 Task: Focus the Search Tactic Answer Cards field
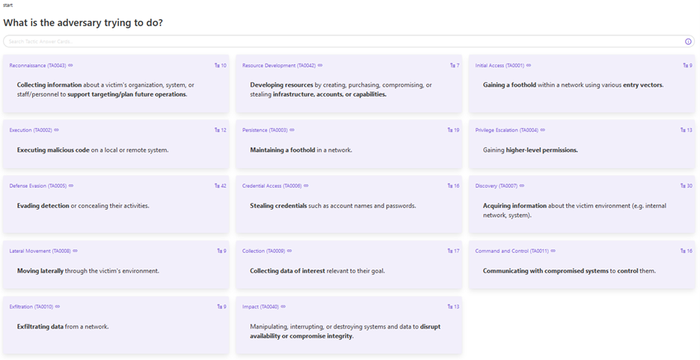click(x=344, y=42)
